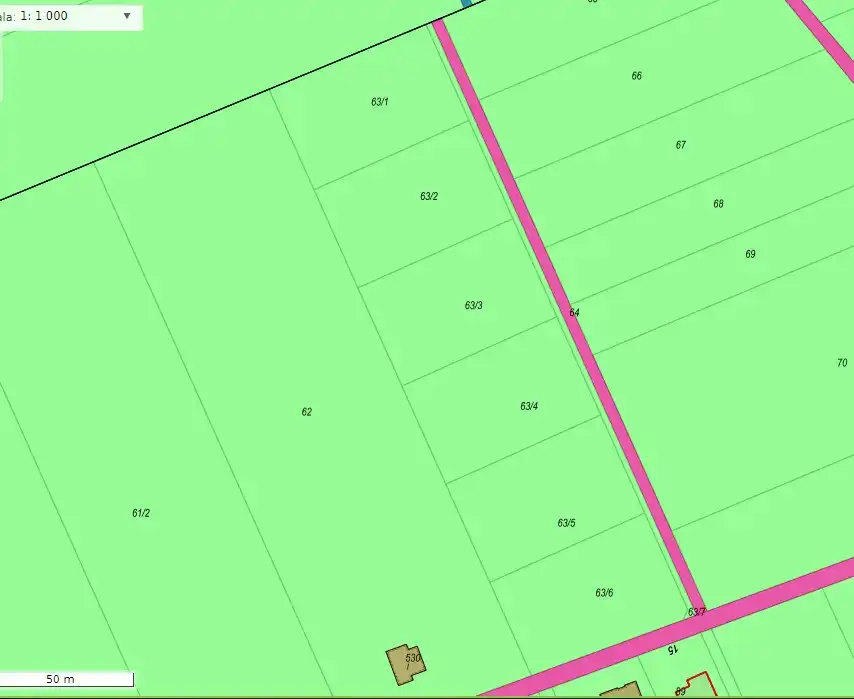
Task: Click parcel 63/1 on the map
Action: 379,102
